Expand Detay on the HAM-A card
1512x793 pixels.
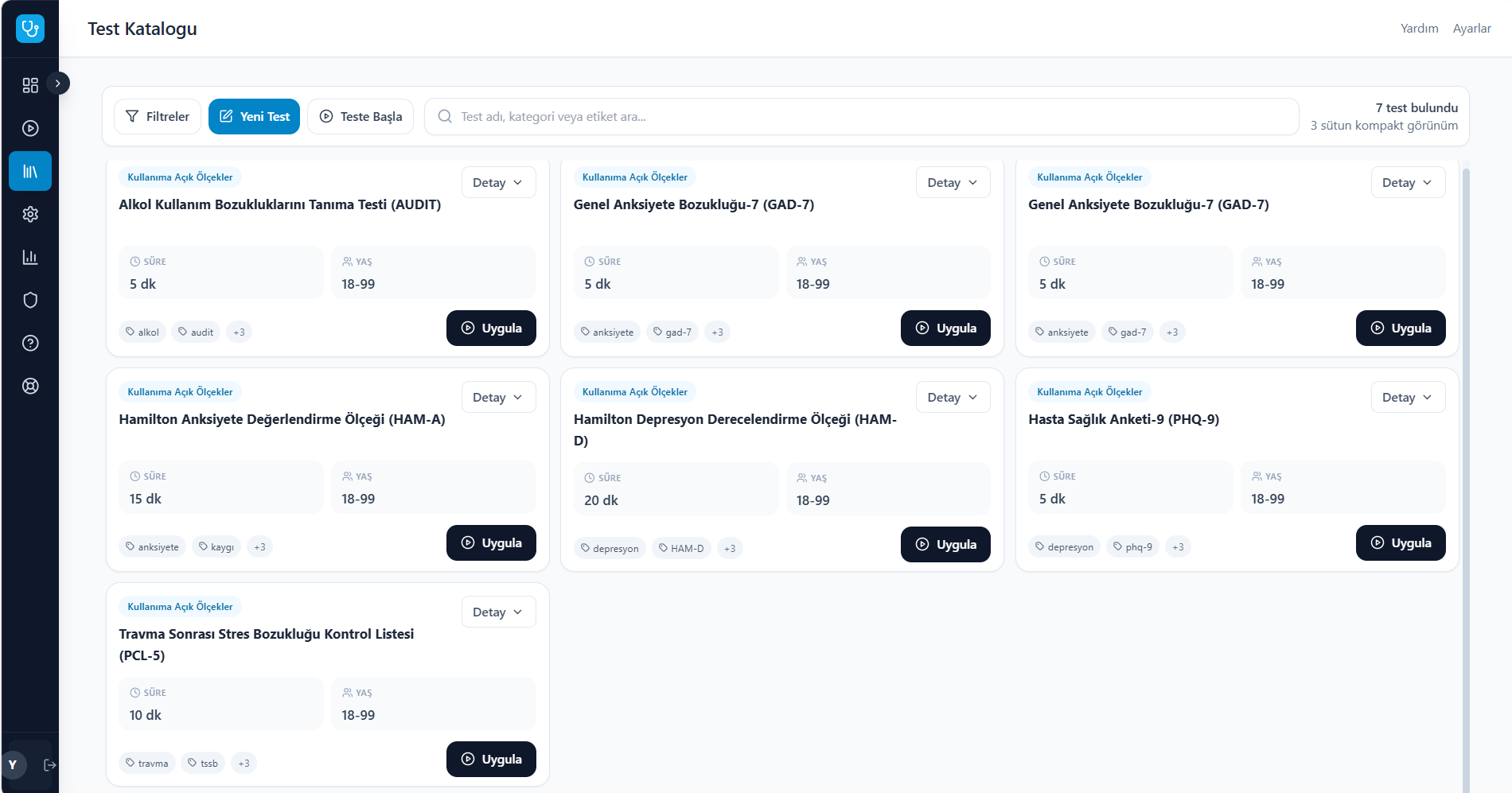pos(498,397)
